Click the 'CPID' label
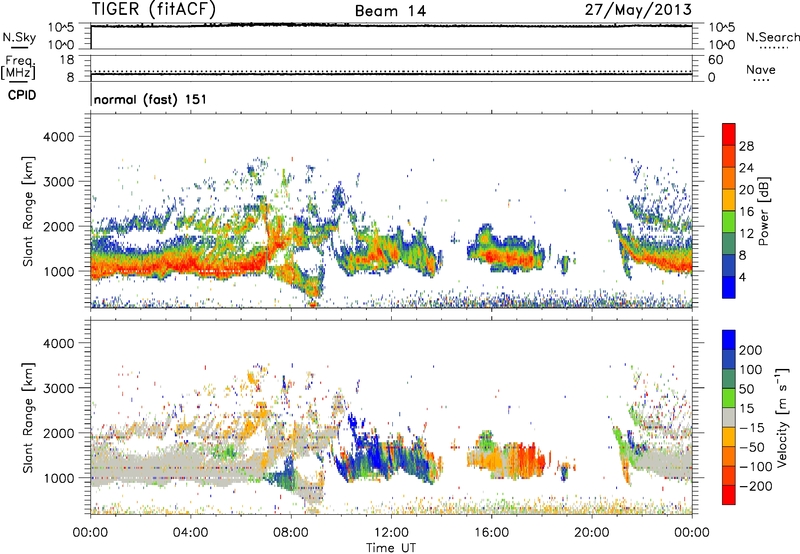The height and width of the screenshot is (554, 800). coord(22,95)
